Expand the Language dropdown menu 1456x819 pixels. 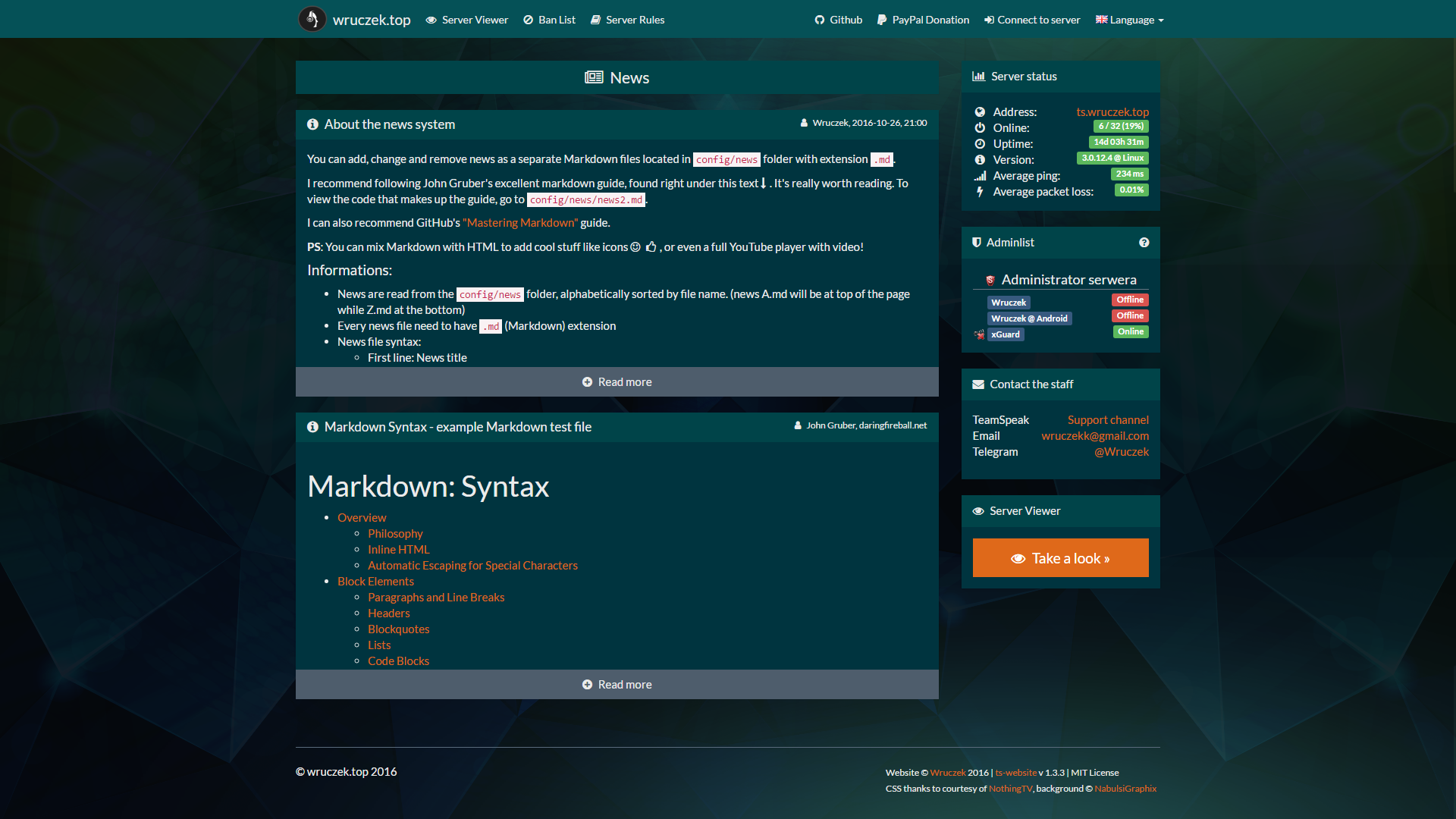pos(1130,19)
